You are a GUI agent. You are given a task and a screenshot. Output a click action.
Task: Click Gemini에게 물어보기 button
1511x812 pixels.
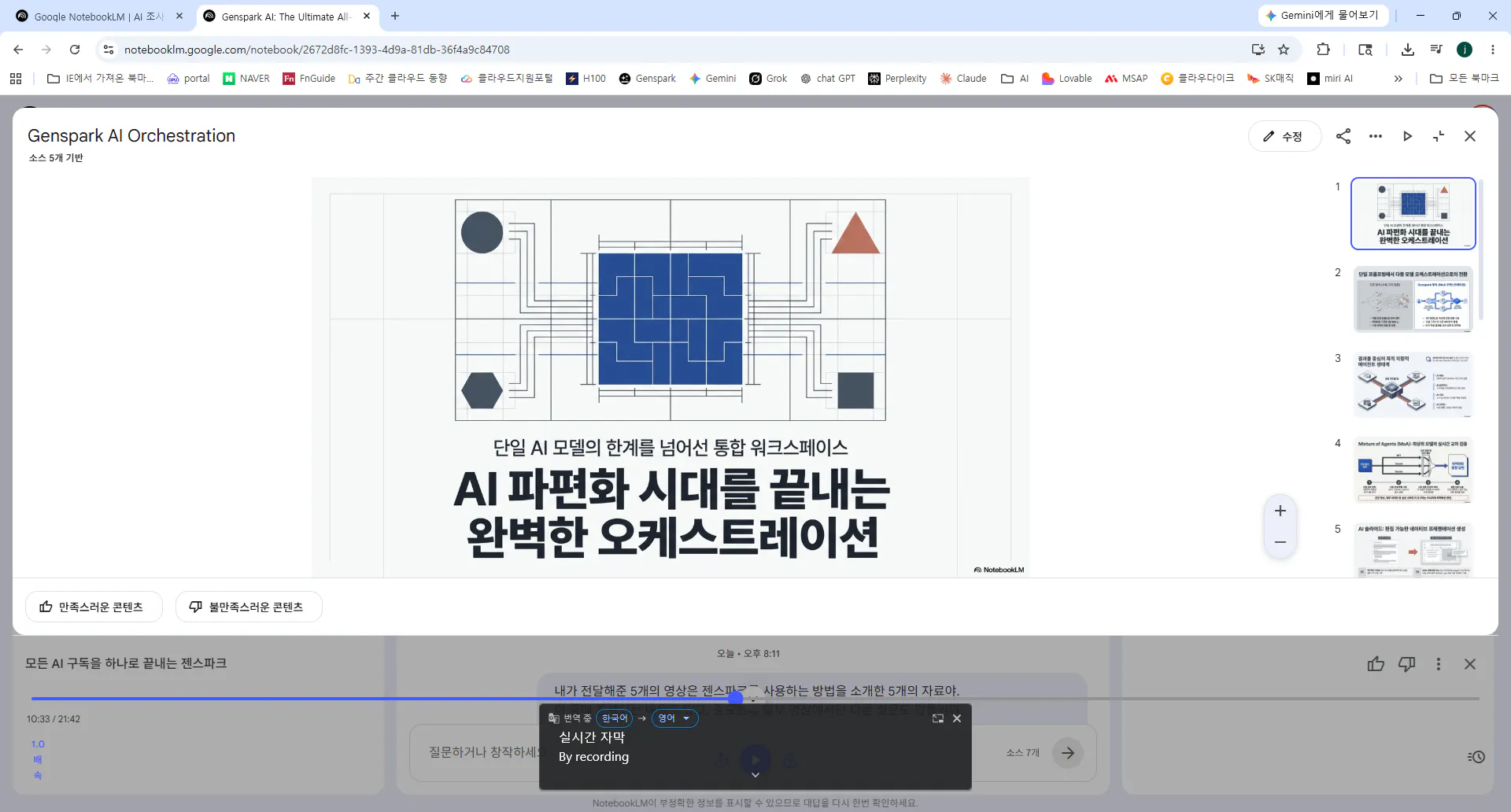tap(1322, 15)
